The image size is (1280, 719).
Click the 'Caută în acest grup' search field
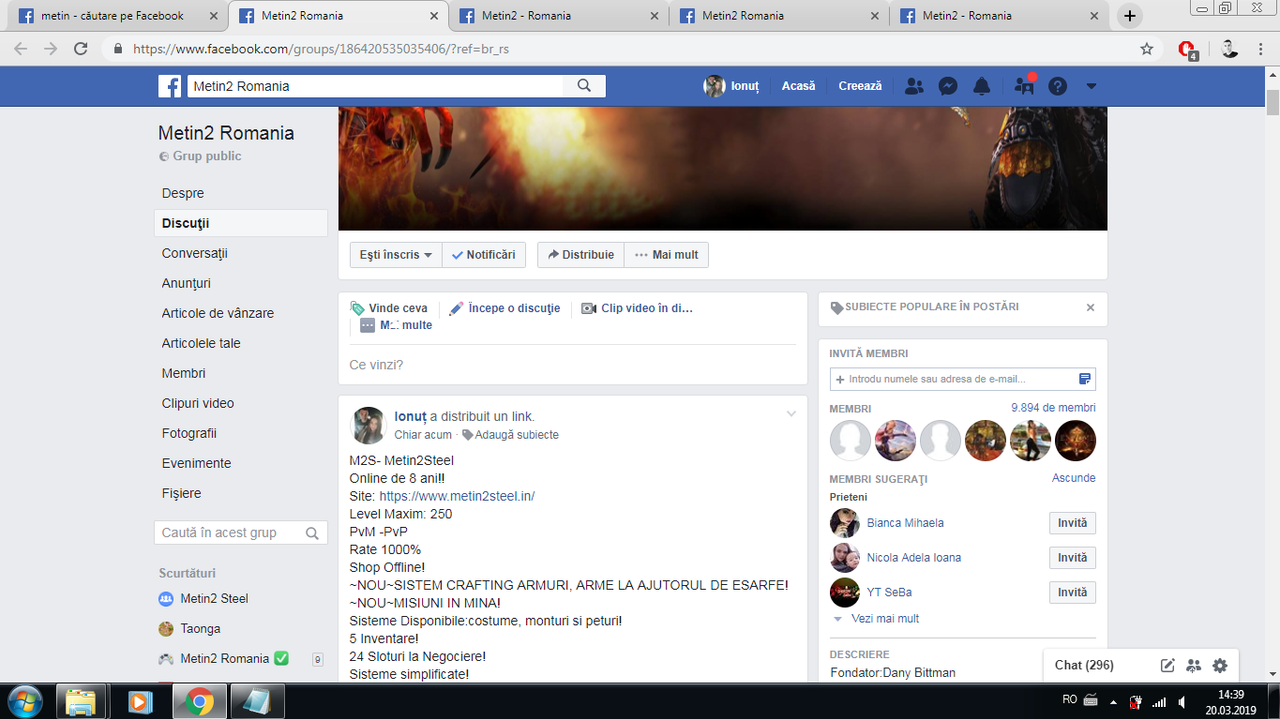[x=241, y=533]
